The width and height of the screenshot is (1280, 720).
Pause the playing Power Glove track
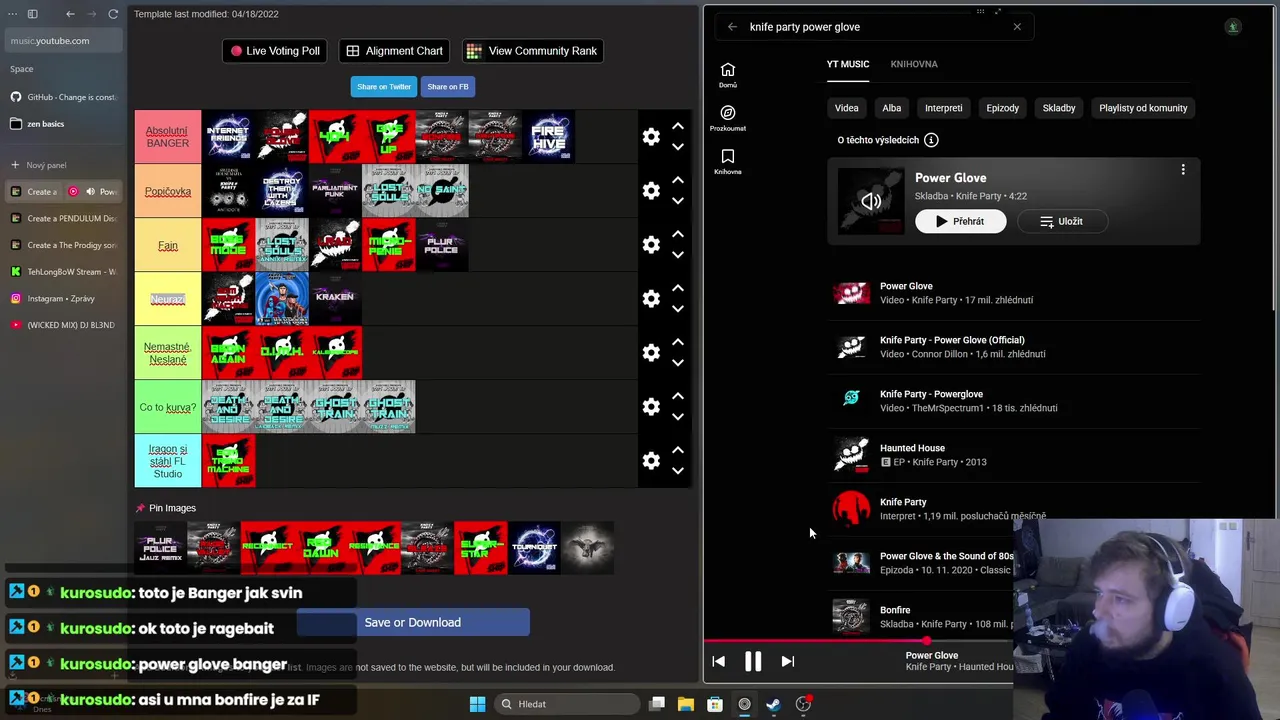click(x=753, y=661)
